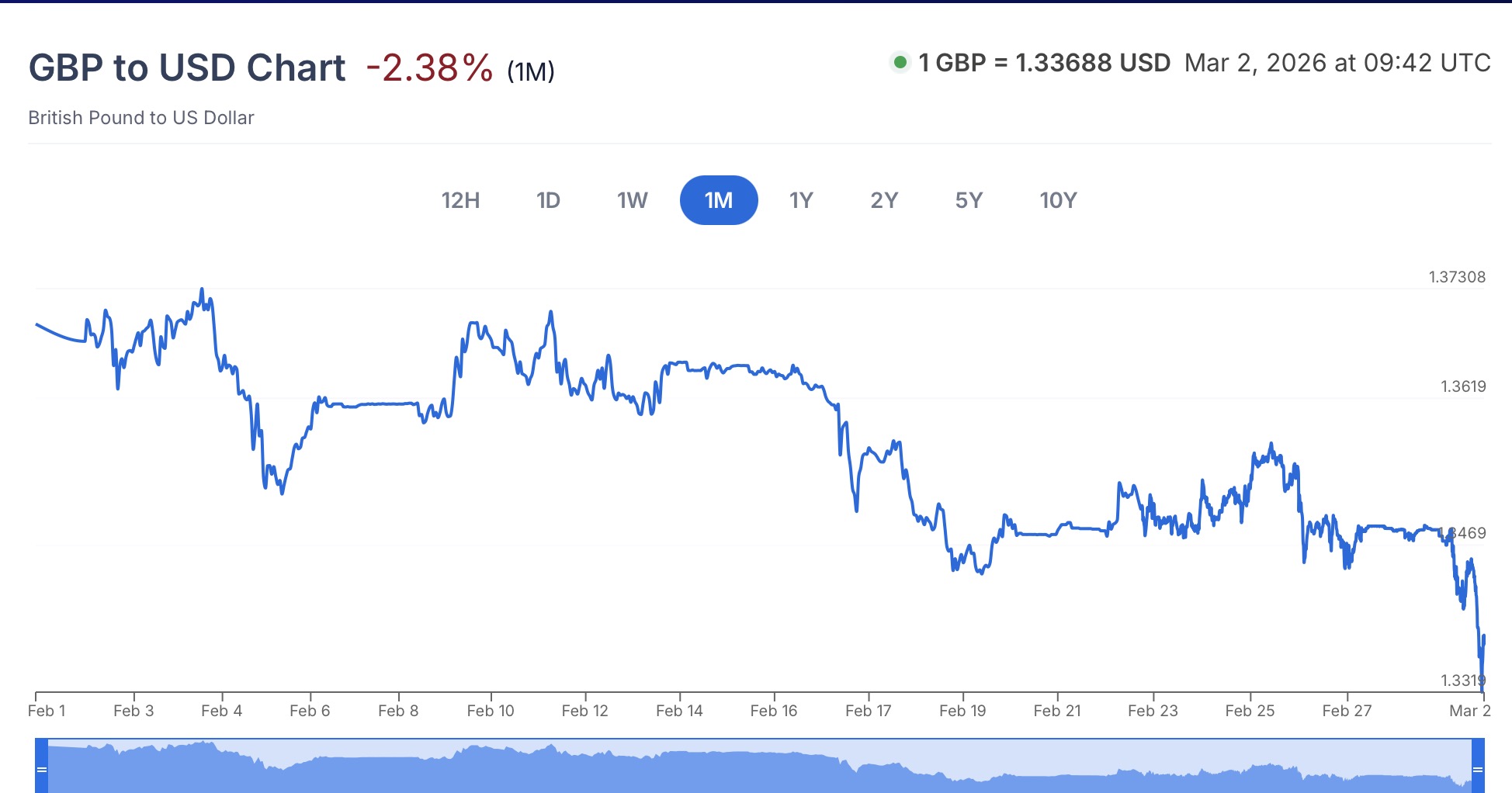Display the 10Y historical chart
The width and height of the screenshot is (1512, 793).
pyautogui.click(x=1058, y=200)
